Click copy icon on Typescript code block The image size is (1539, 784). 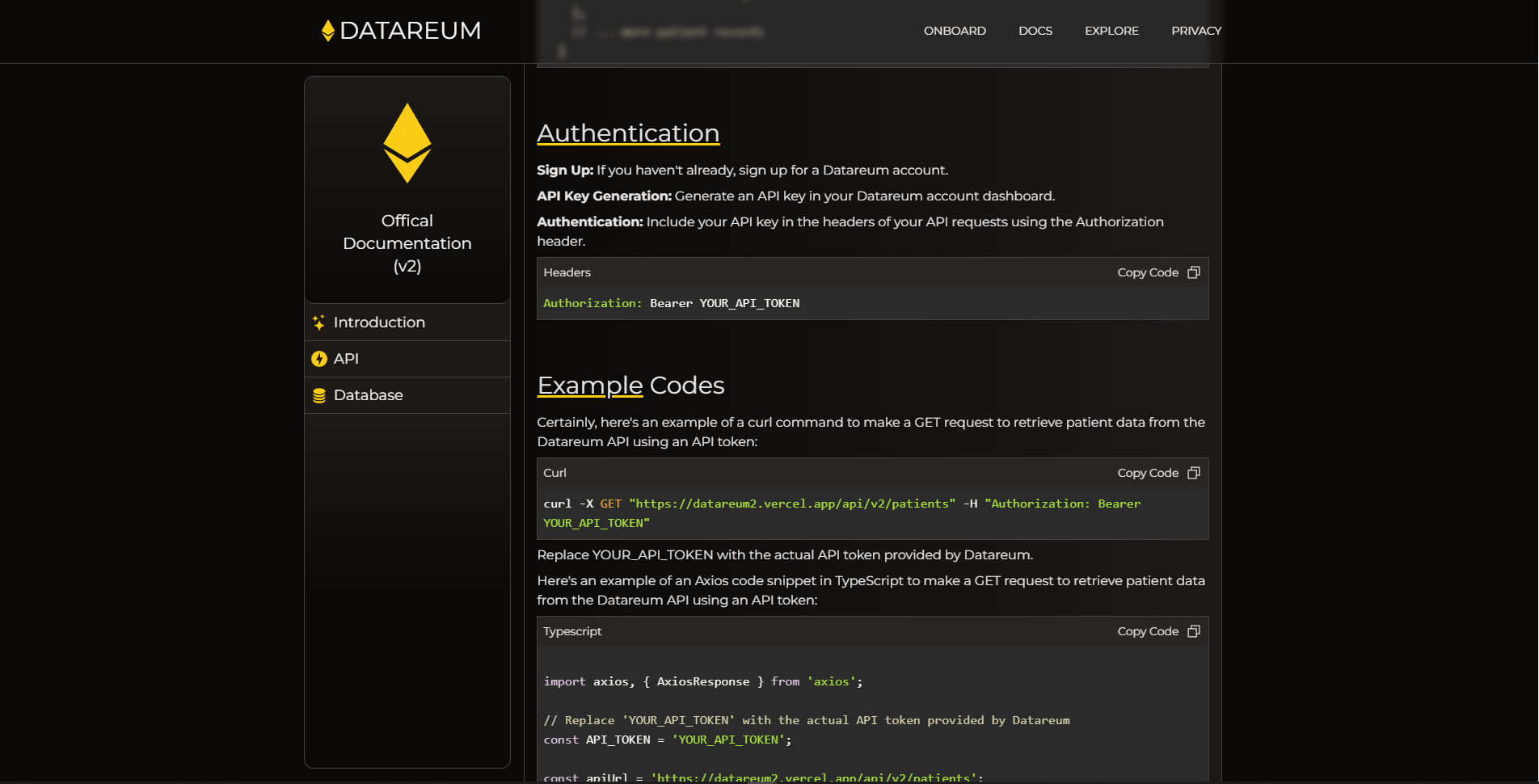click(1194, 631)
